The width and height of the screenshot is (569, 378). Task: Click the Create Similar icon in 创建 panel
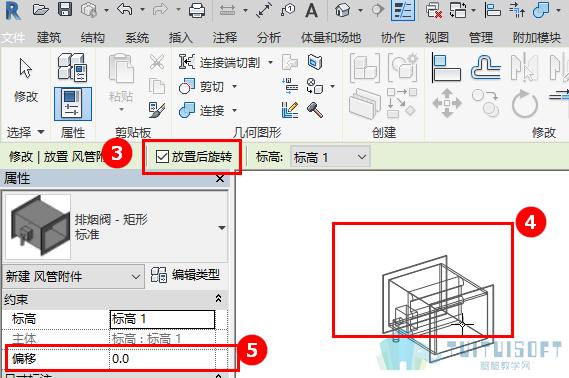pyautogui.click(x=403, y=67)
